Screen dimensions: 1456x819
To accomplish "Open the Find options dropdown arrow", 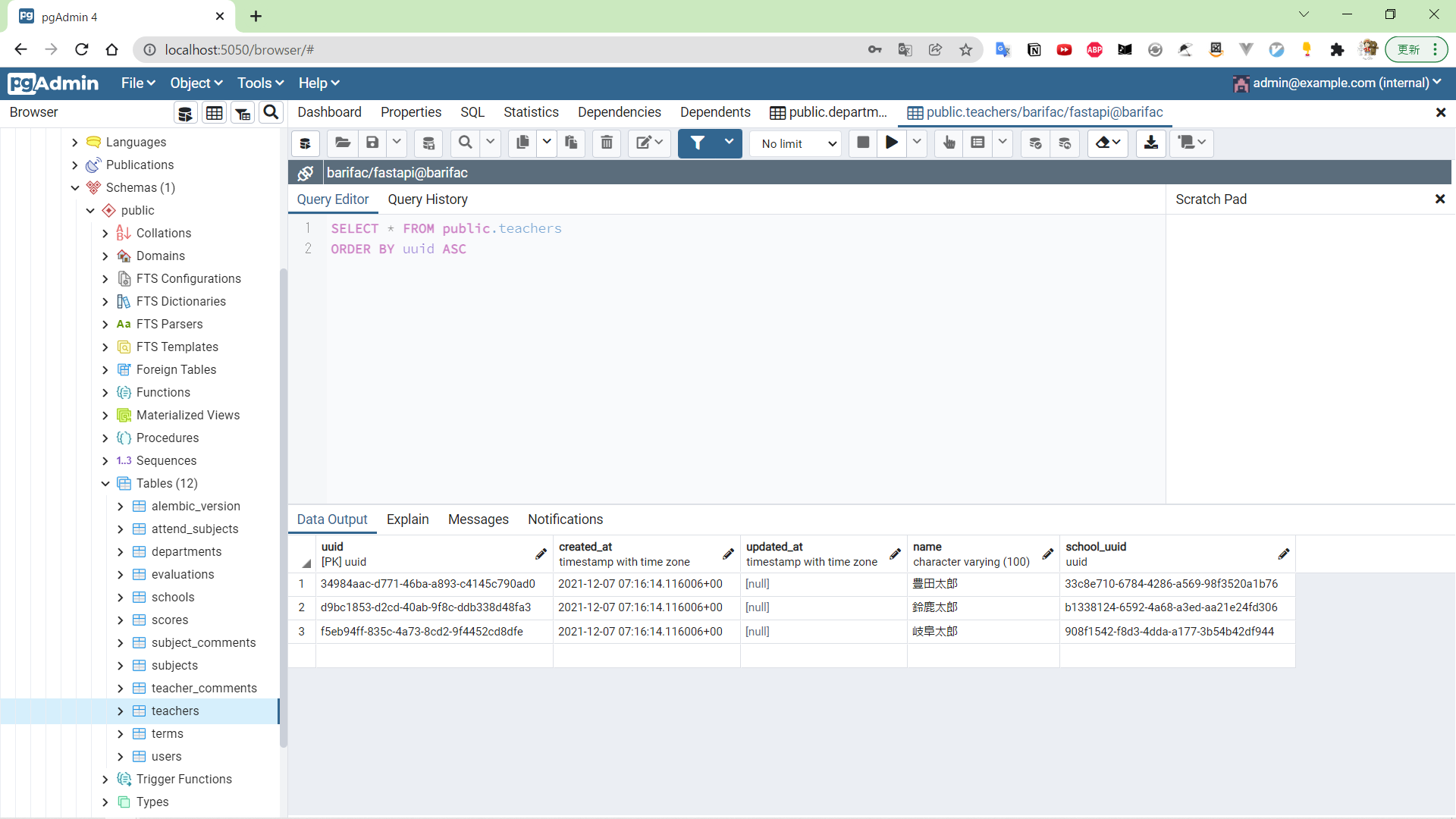I will [x=491, y=143].
